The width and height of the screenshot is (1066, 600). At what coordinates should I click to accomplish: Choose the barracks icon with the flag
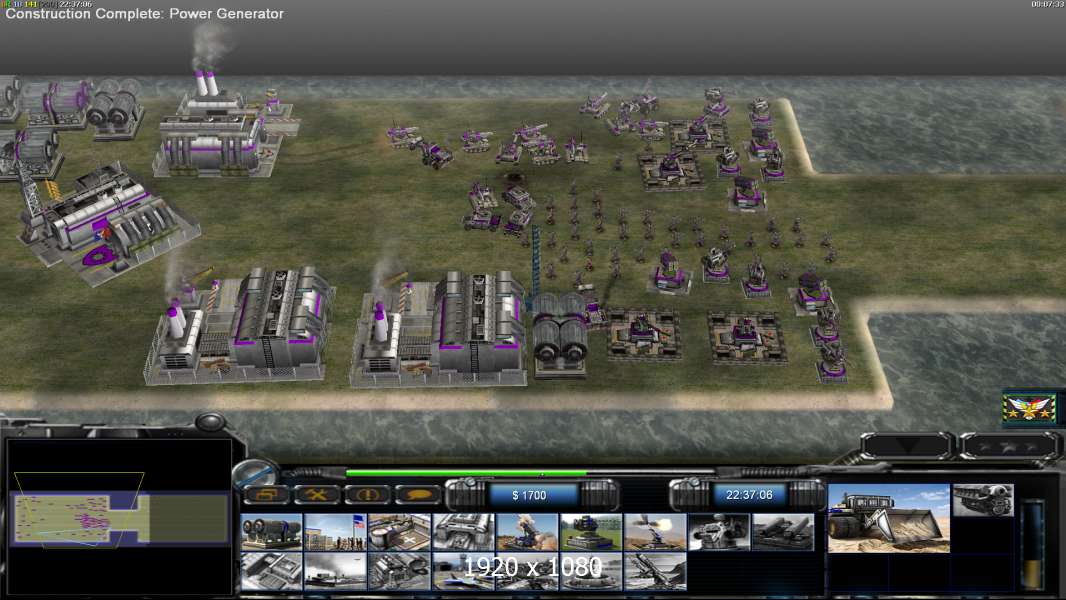coord(334,531)
